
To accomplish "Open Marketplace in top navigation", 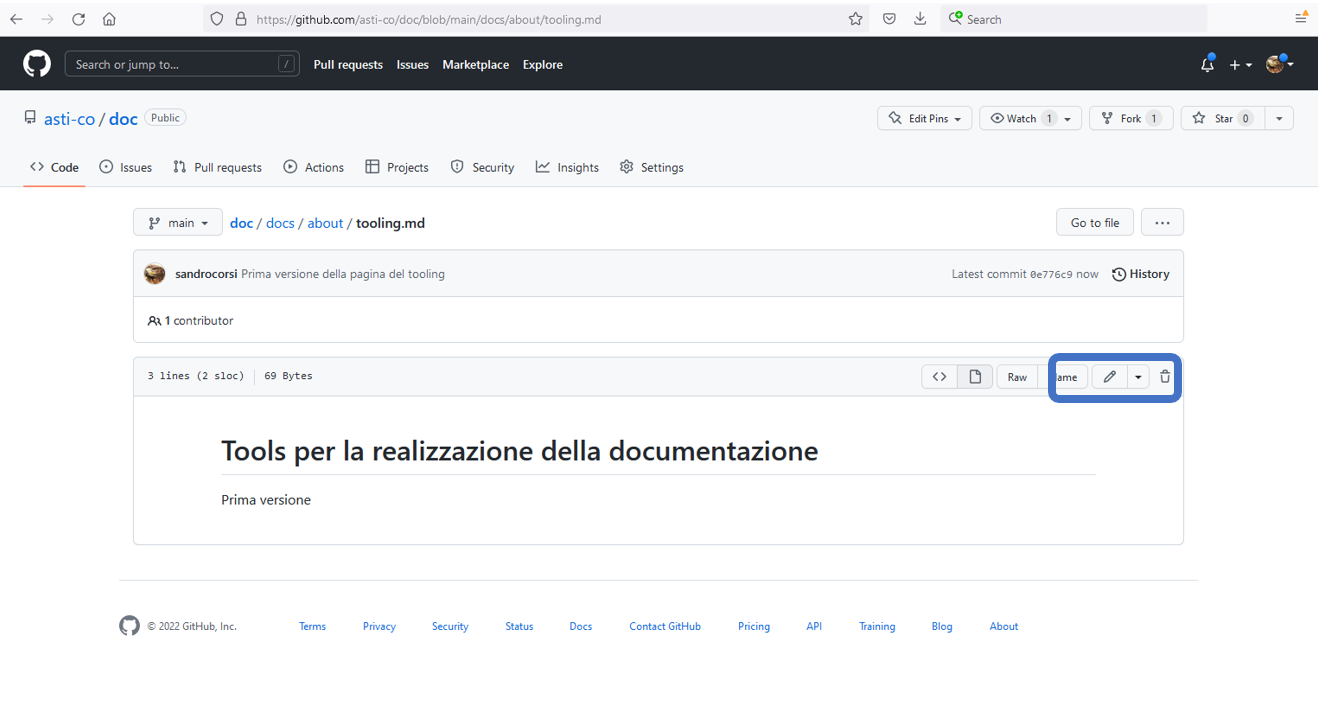I will tap(476, 64).
